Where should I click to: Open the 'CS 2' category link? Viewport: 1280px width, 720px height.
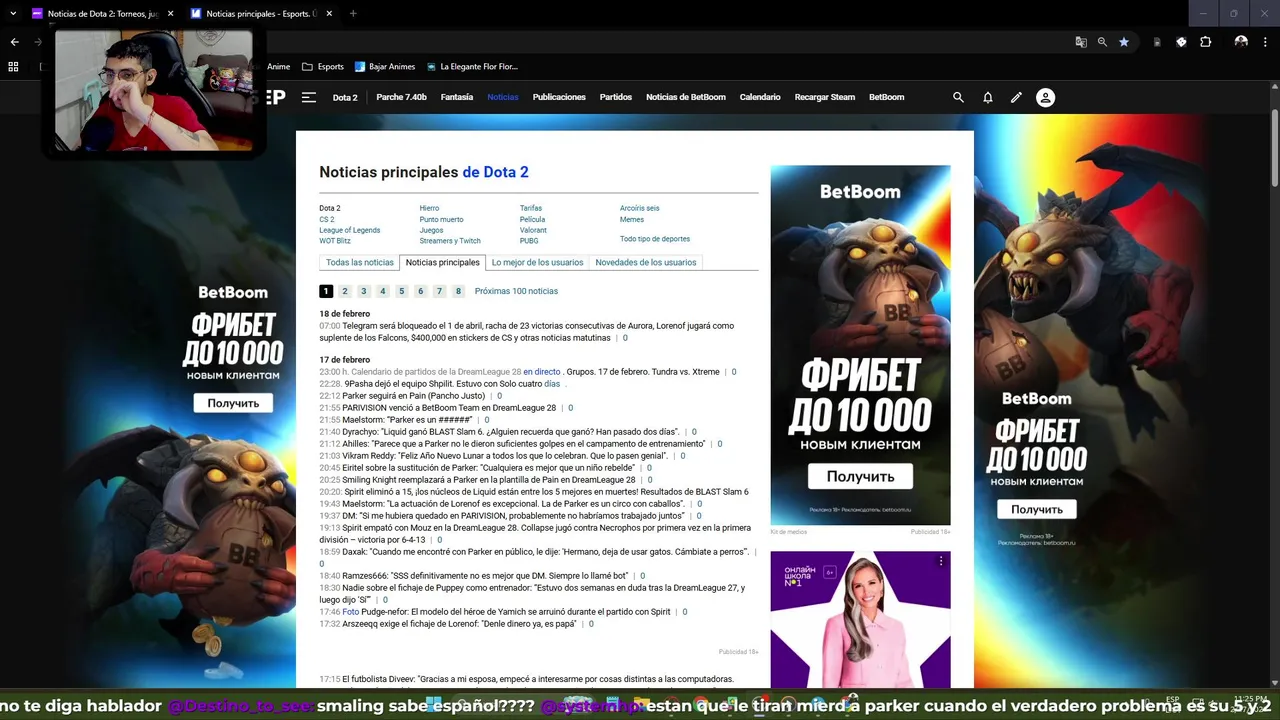[327, 219]
